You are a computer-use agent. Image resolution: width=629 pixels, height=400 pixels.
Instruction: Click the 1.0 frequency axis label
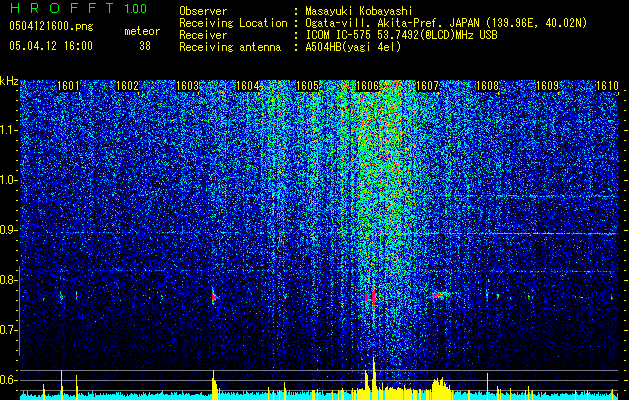8,180
